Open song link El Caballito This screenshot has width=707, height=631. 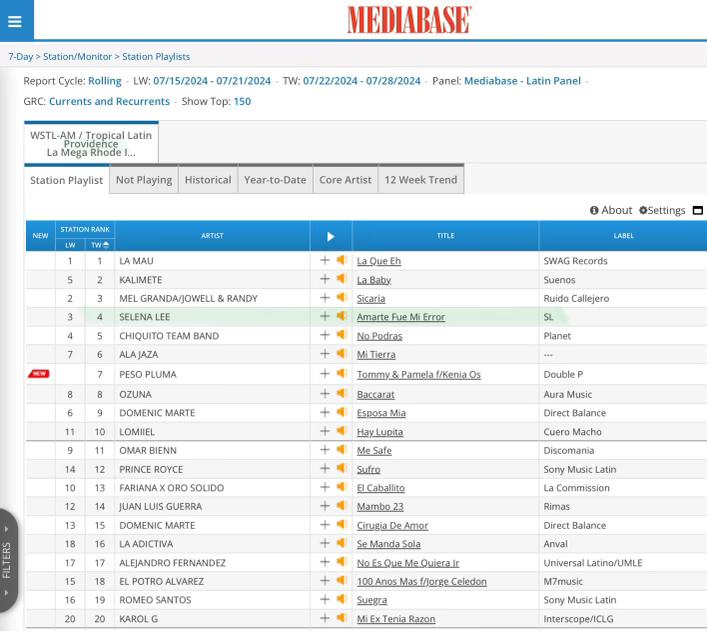tap(381, 488)
